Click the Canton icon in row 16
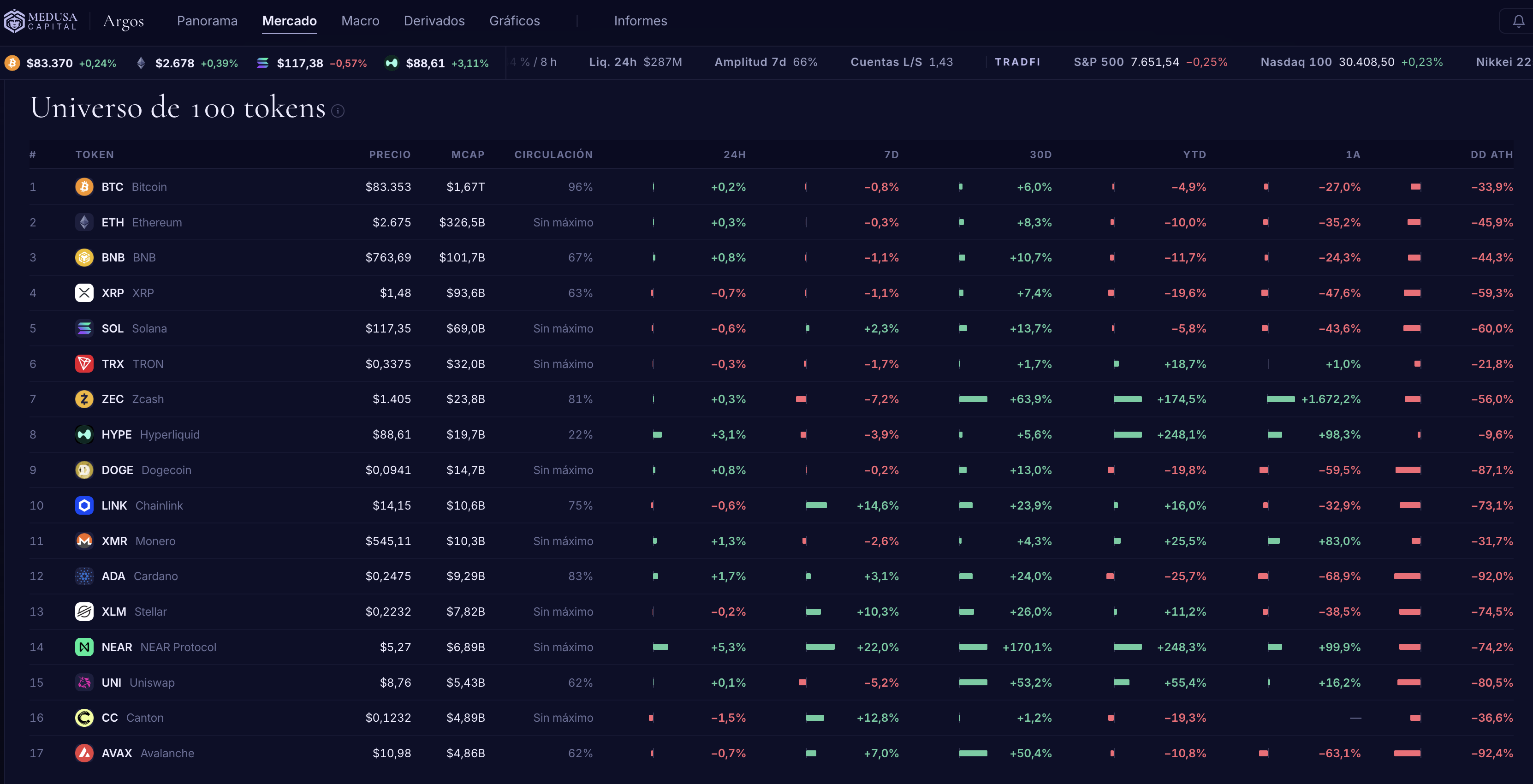 click(84, 717)
